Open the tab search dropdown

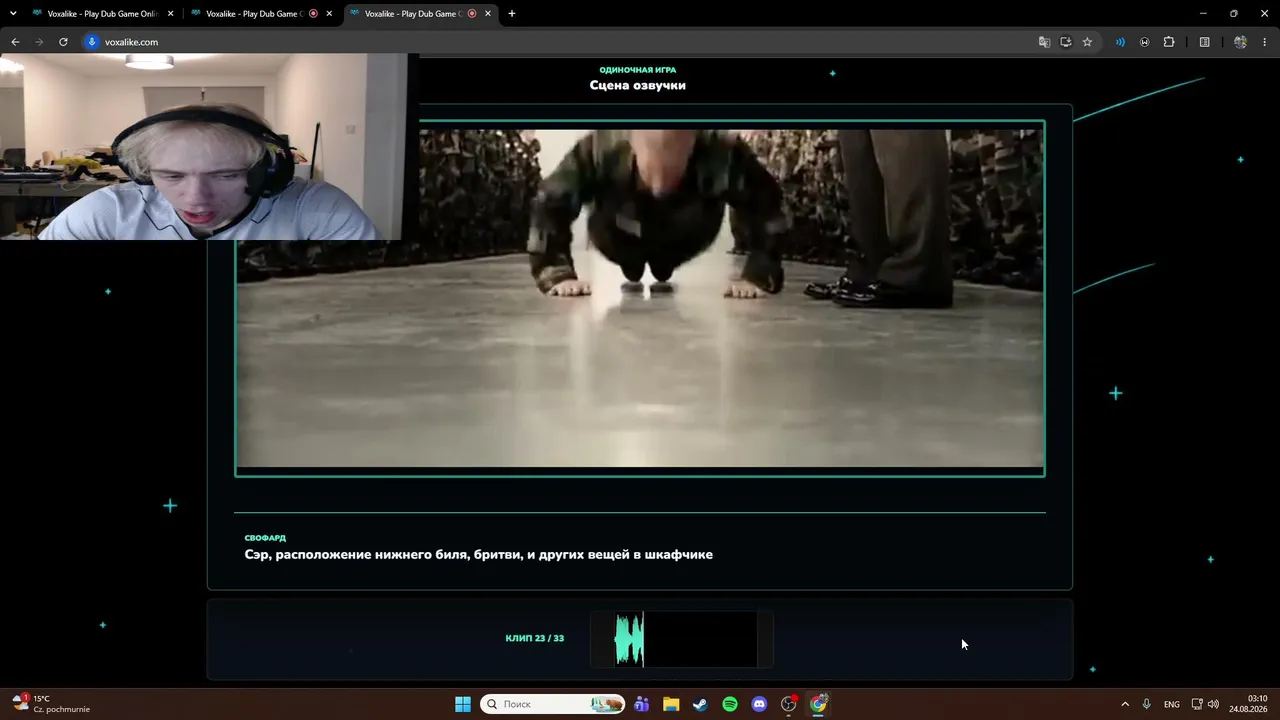pos(13,14)
